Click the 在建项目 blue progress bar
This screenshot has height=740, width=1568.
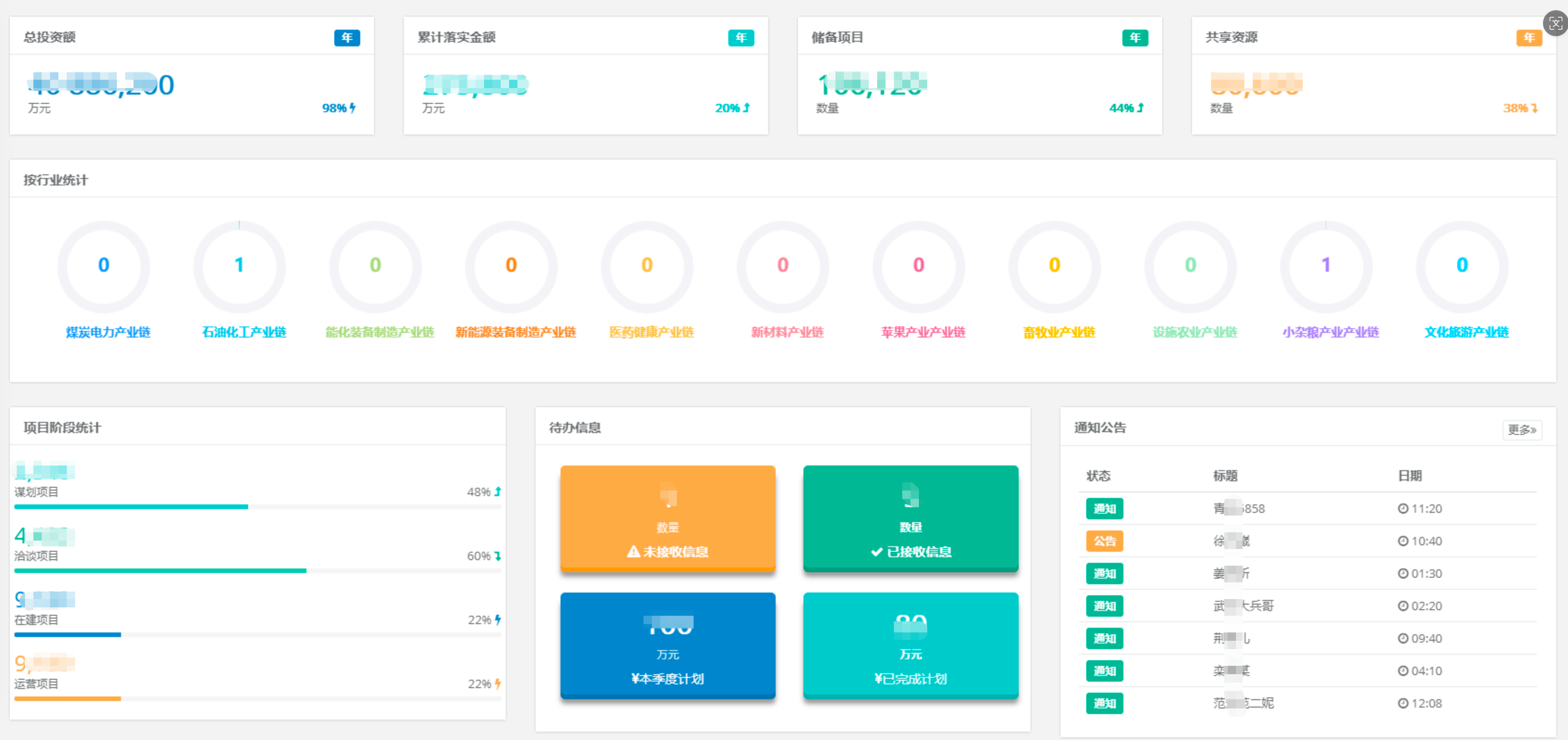point(68,635)
